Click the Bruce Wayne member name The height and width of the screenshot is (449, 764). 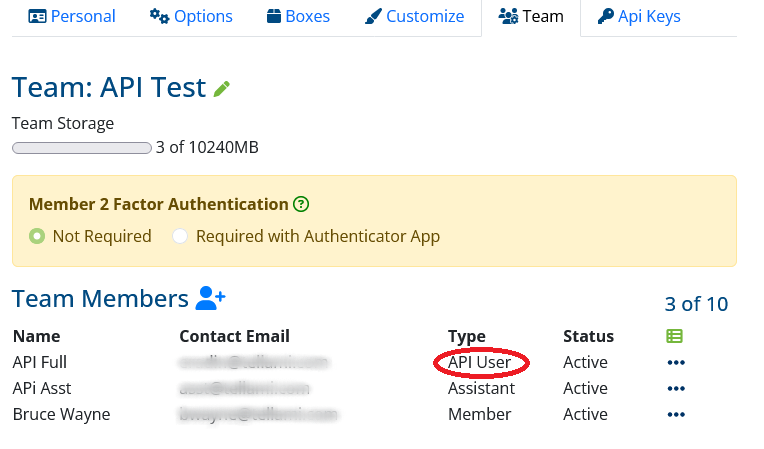[x=60, y=414]
